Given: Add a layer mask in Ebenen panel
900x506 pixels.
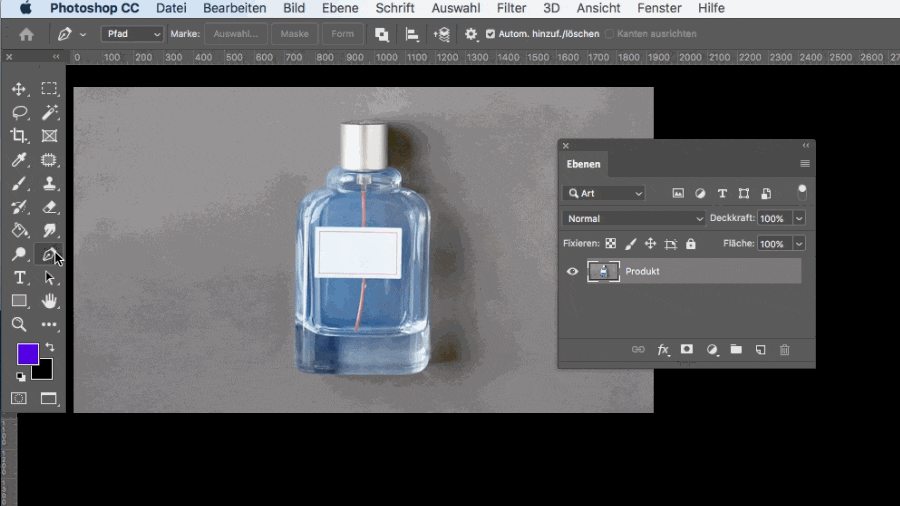Looking at the screenshot, I should coord(687,350).
